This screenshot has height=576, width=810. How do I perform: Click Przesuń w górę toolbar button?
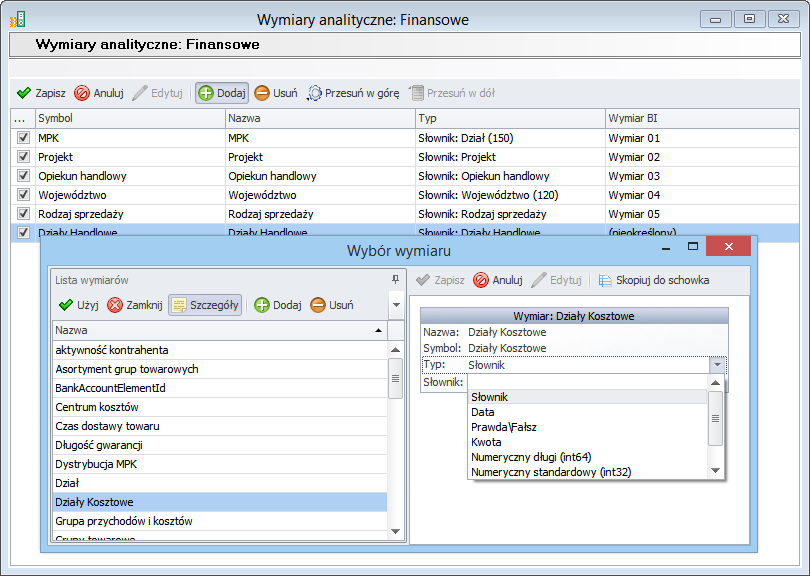click(x=353, y=93)
